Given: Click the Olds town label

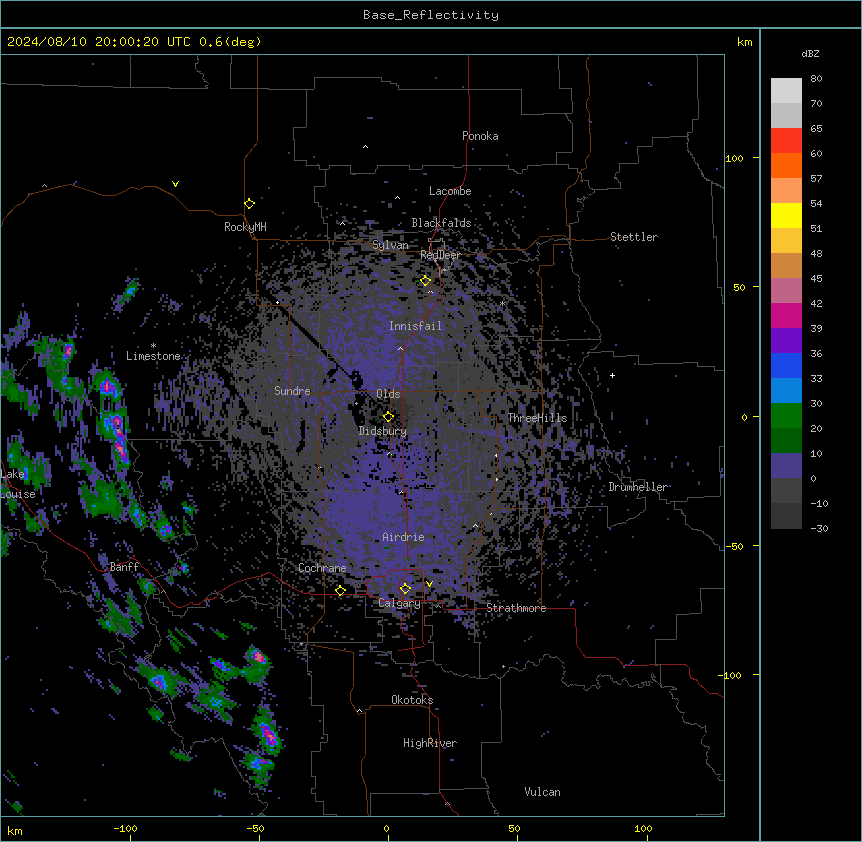Looking at the screenshot, I should tap(388, 394).
